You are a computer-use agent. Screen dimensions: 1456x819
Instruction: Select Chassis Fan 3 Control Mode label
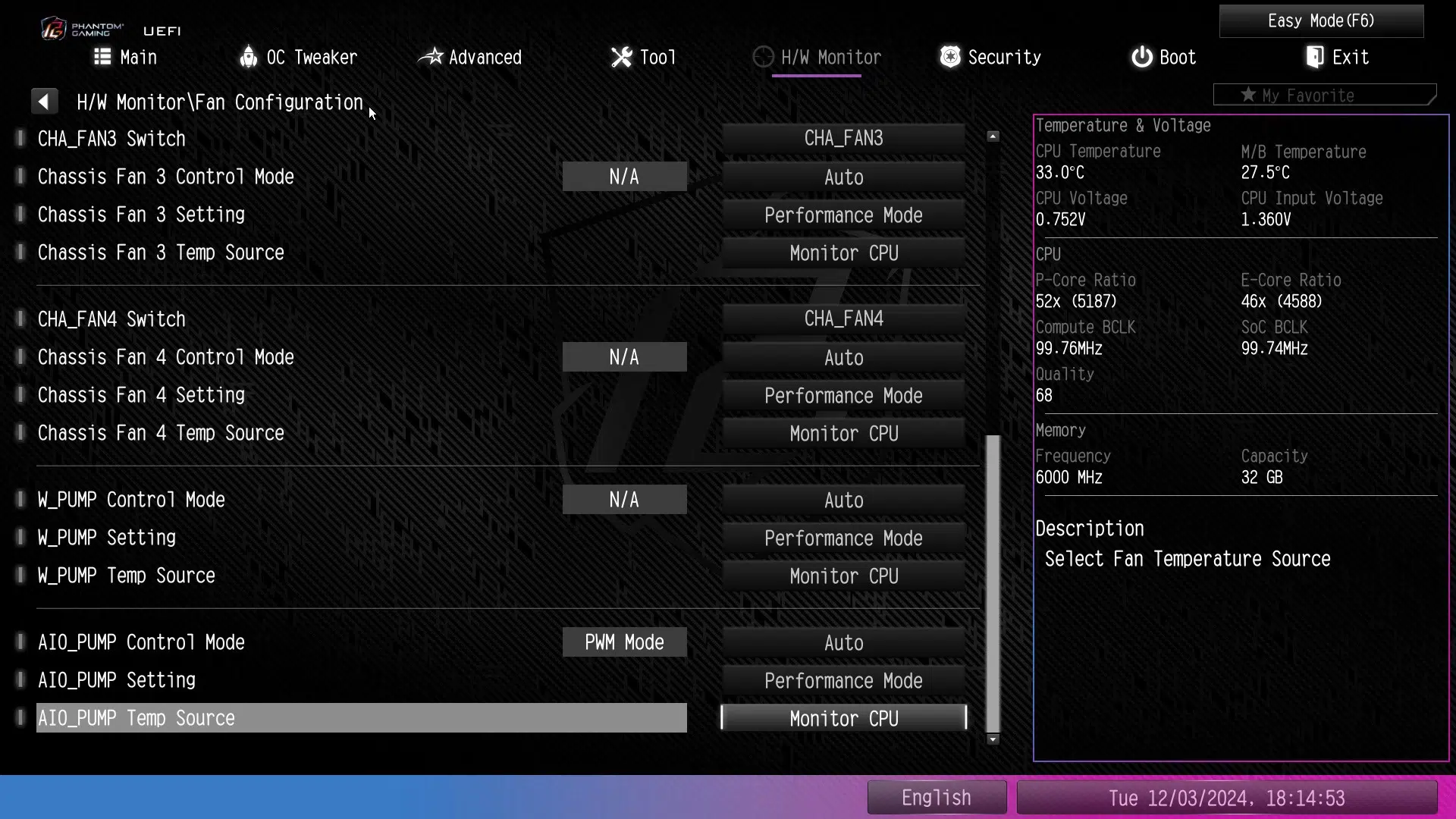tap(166, 177)
